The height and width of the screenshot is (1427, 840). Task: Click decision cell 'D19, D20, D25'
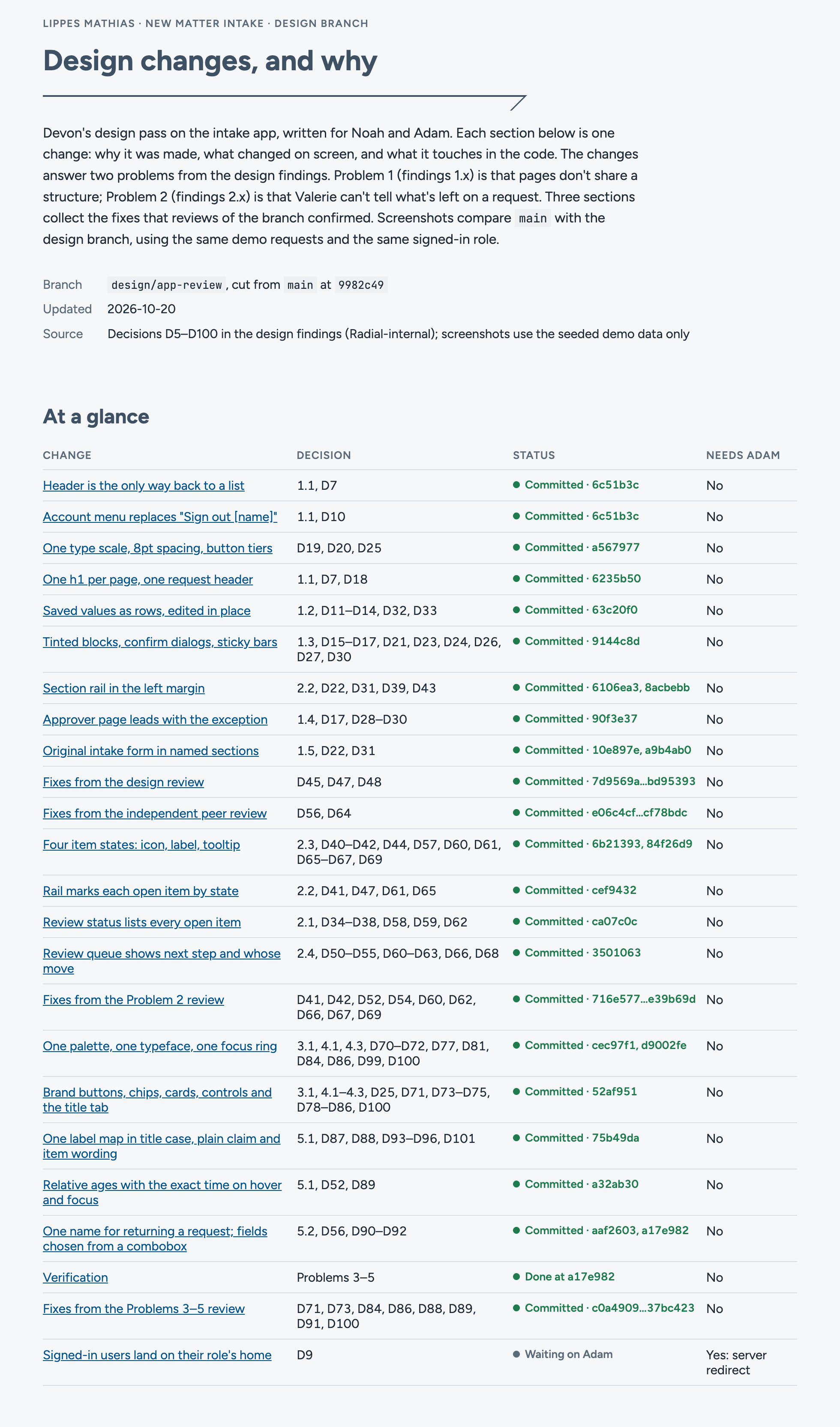click(x=339, y=548)
